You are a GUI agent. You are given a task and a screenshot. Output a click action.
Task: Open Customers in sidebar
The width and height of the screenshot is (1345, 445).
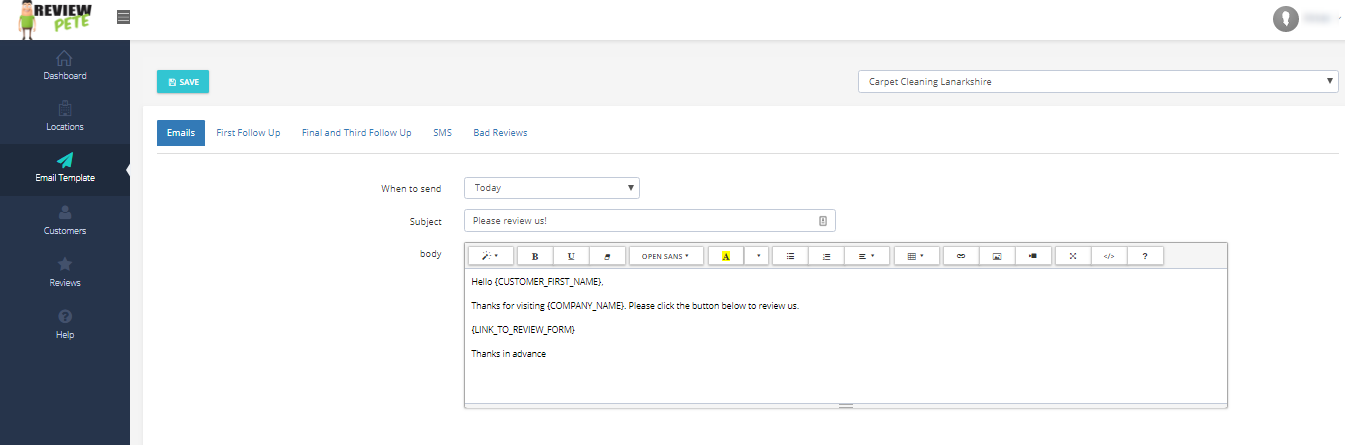tap(65, 220)
